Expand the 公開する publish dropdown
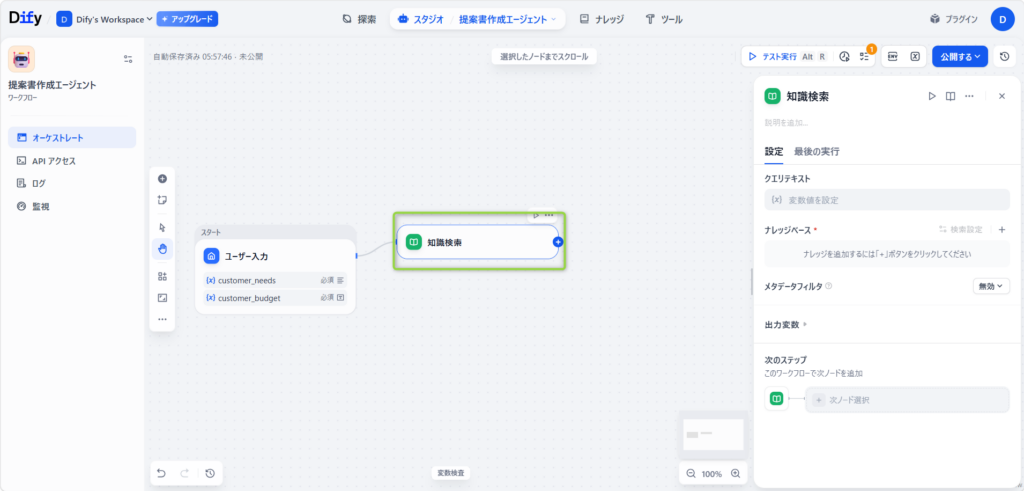The image size is (1024, 491). pyautogui.click(x=959, y=57)
